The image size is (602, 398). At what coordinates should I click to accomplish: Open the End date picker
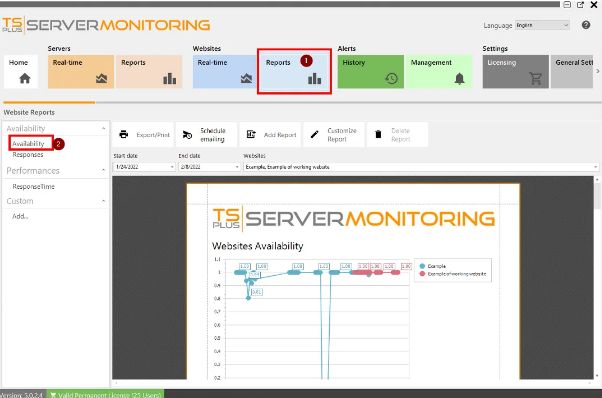click(x=209, y=167)
